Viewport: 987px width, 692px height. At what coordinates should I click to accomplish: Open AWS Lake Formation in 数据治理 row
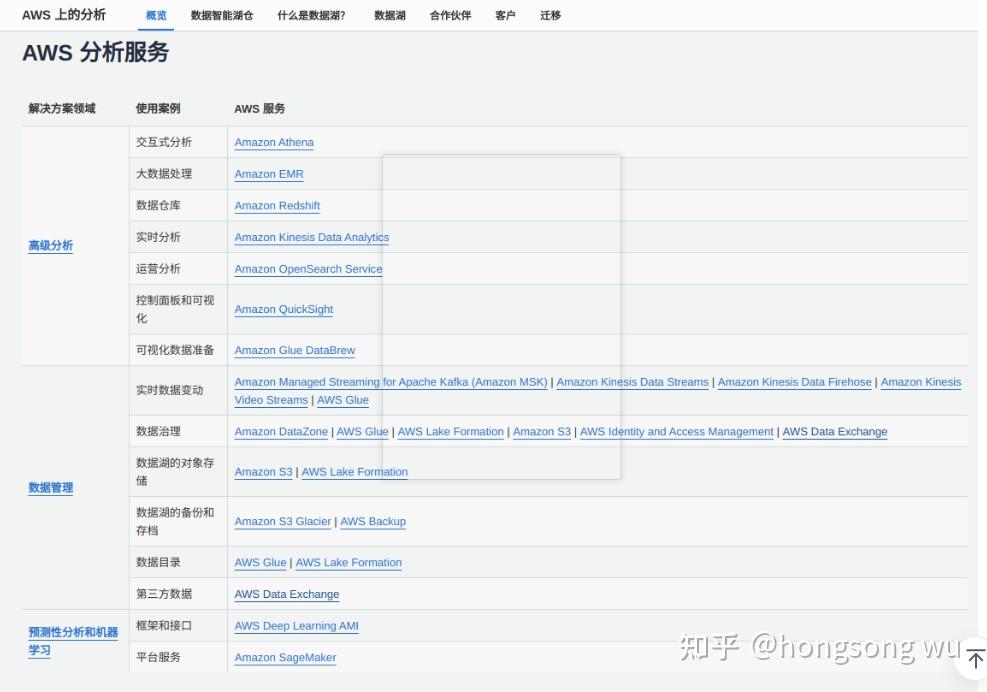(450, 431)
